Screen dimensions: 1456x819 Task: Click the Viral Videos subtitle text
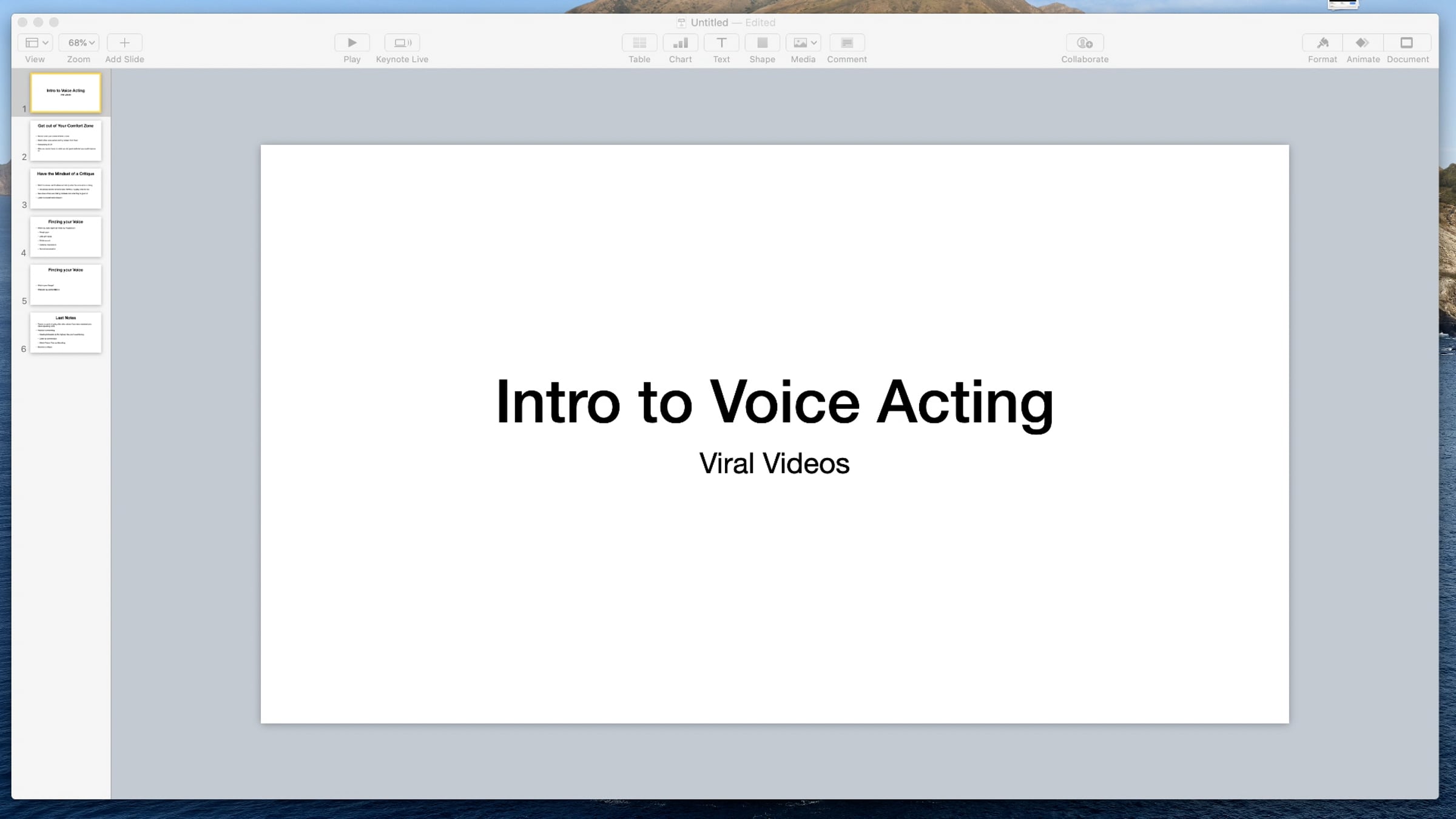click(774, 463)
